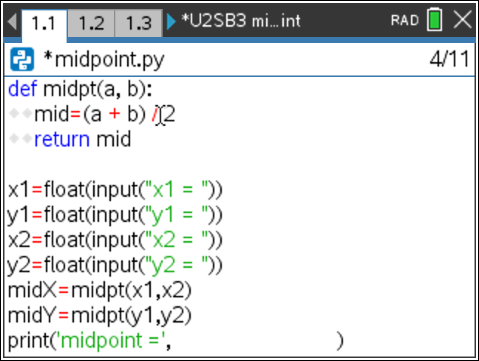The height and width of the screenshot is (361, 479).
Task: Click the x2=float(input("x2 = ")) line
Action: pos(115,240)
